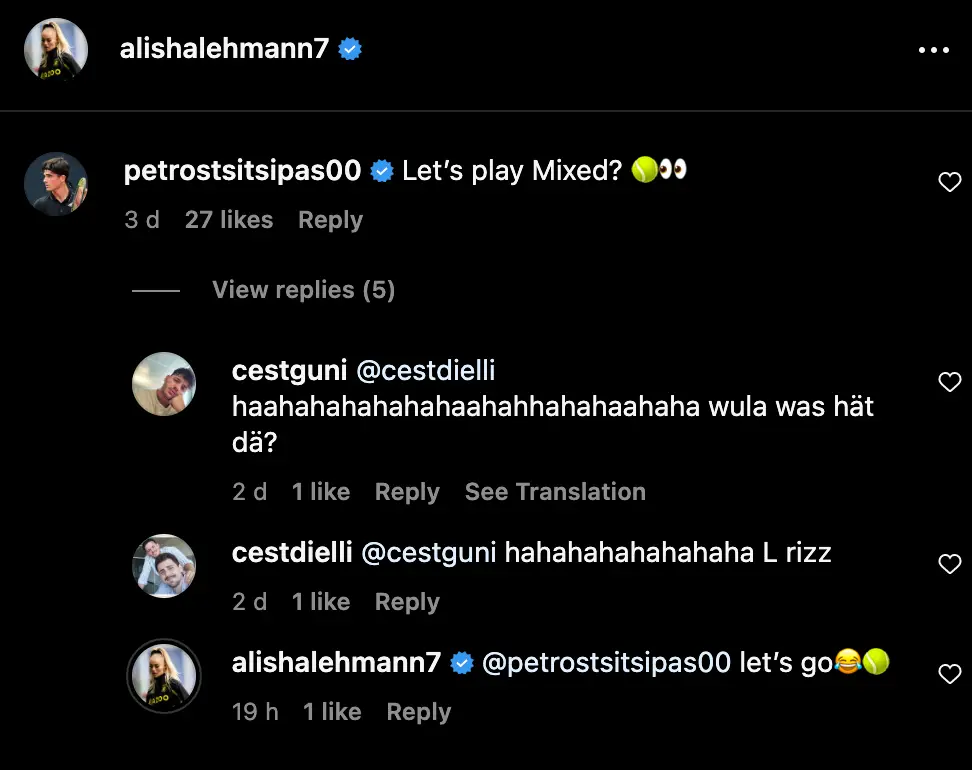View the 27 likes on petrostsitsipas00's comment
This screenshot has width=972, height=770.
229,220
